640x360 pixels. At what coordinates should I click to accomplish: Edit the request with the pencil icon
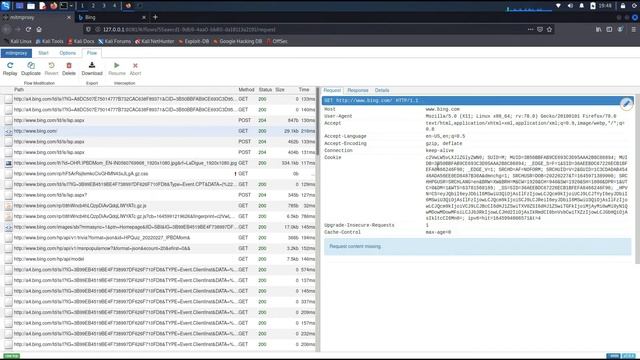[626, 104]
